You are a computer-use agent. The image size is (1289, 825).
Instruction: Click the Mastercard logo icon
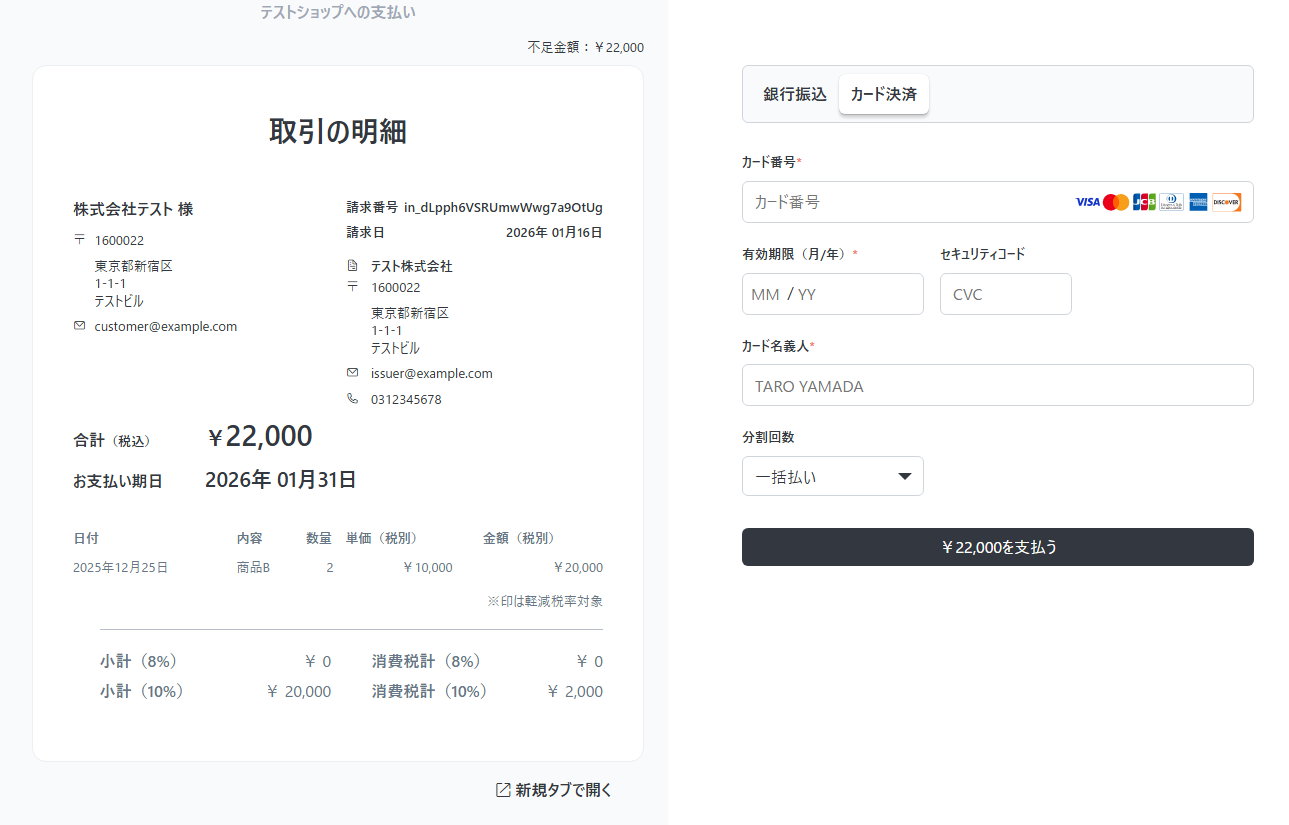click(1116, 202)
